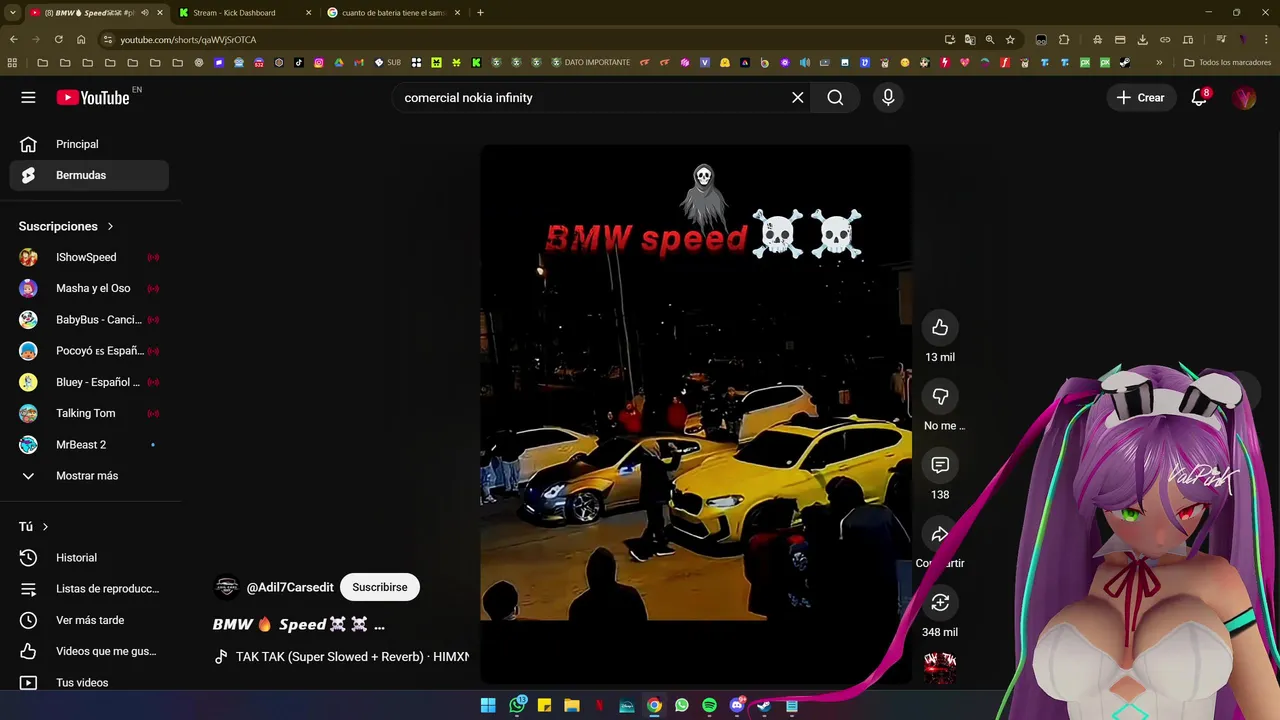Open IShowSpeed subscription channel
The image size is (1280, 720).
89,257
